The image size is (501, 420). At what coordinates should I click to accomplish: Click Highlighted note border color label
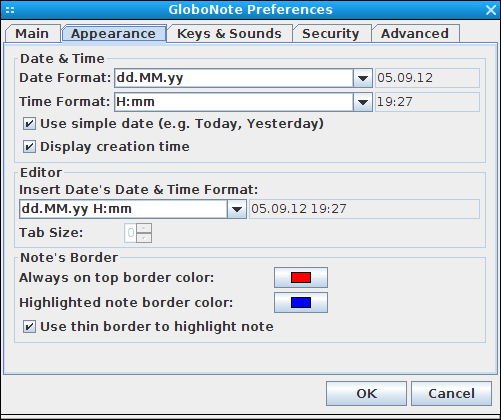pos(126,303)
